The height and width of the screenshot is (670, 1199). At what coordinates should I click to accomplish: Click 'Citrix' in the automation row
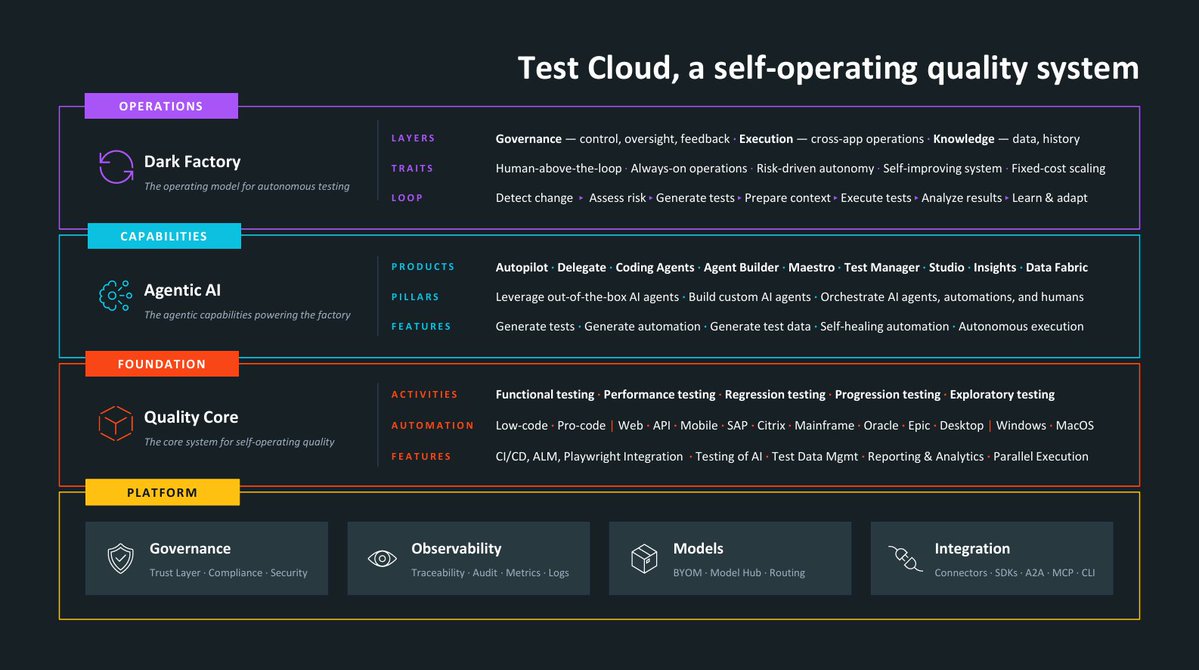[x=771, y=425]
